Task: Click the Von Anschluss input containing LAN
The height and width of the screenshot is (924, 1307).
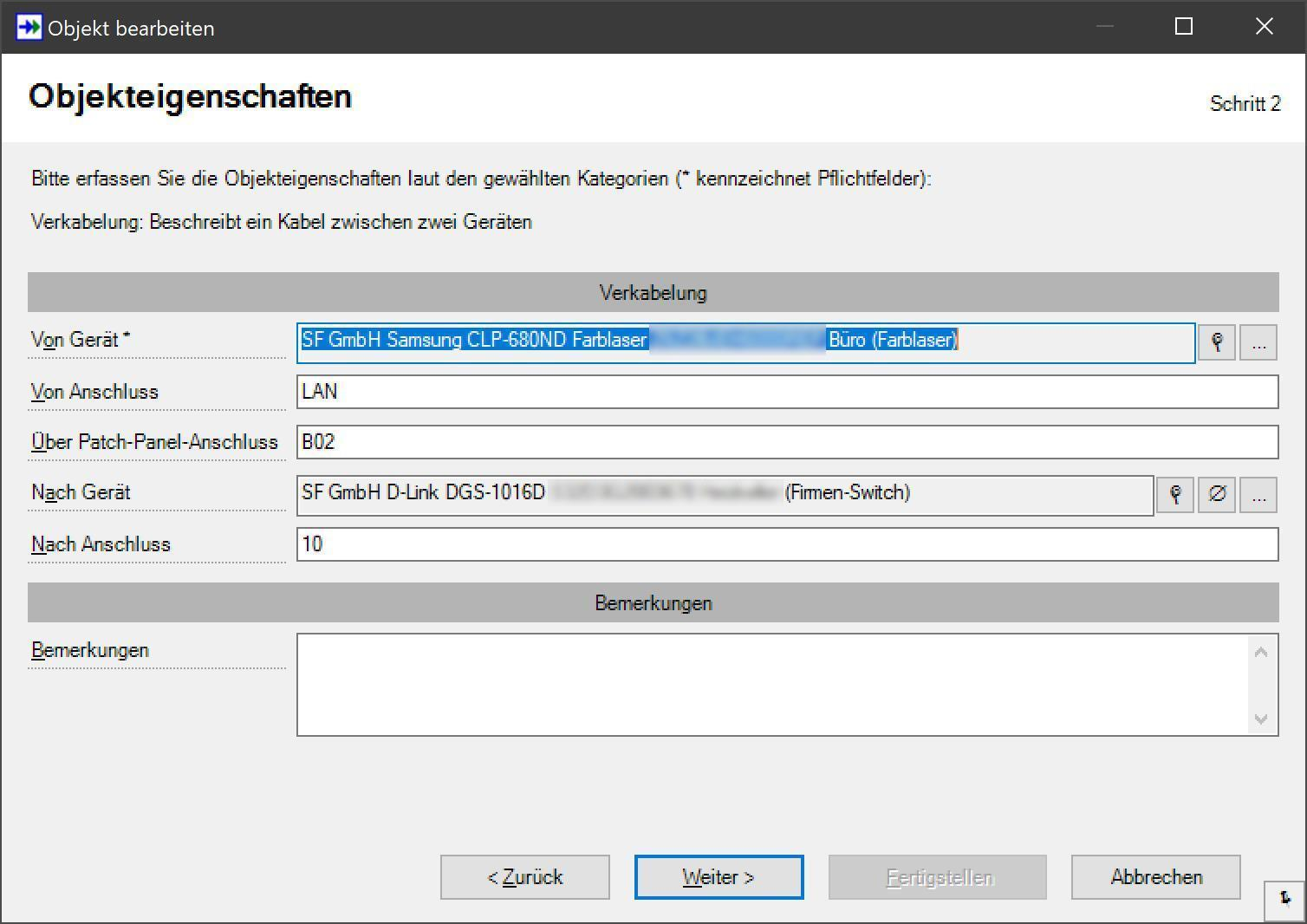Action: pos(787,392)
